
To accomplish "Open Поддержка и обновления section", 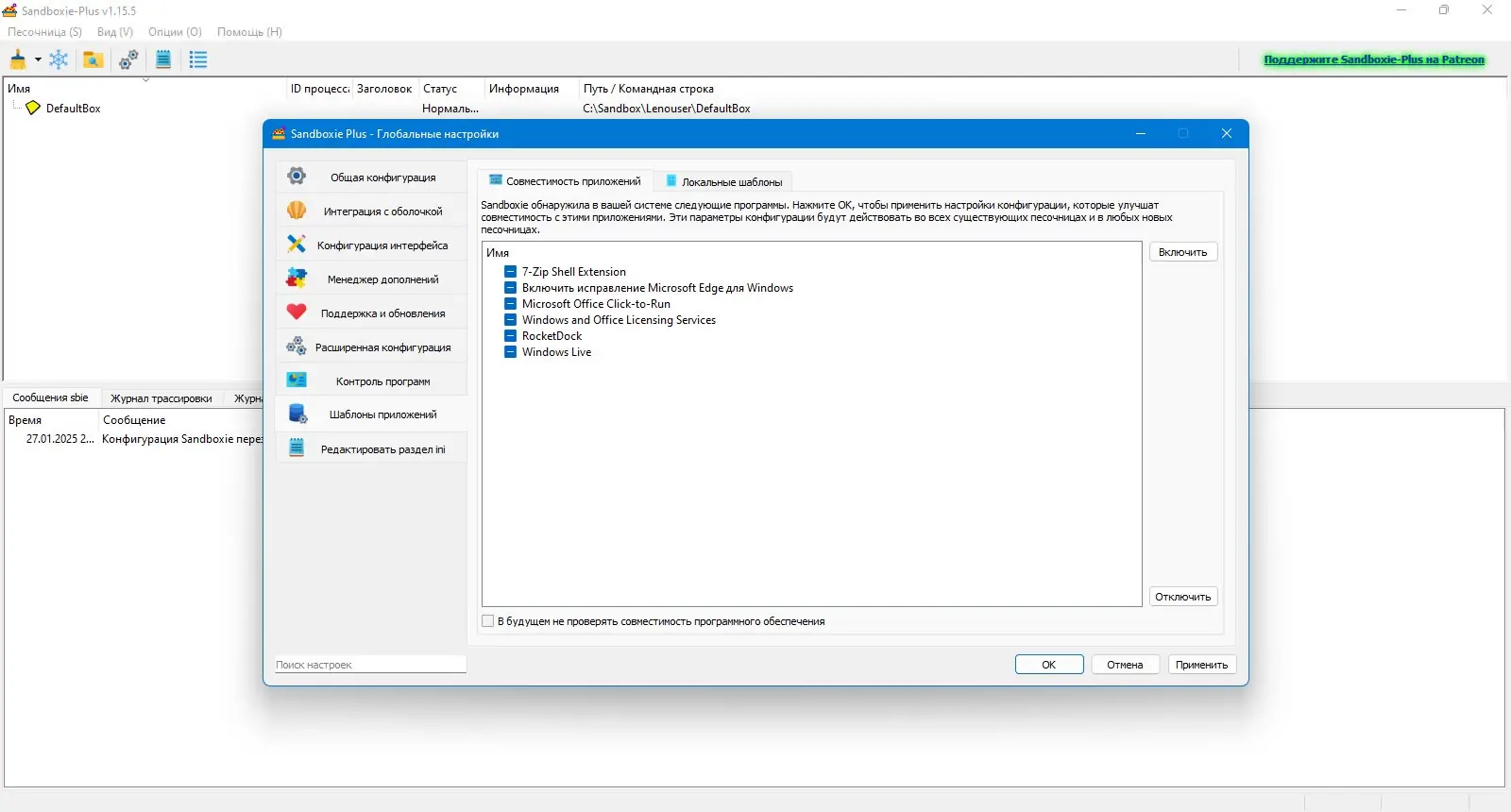I will coord(372,313).
